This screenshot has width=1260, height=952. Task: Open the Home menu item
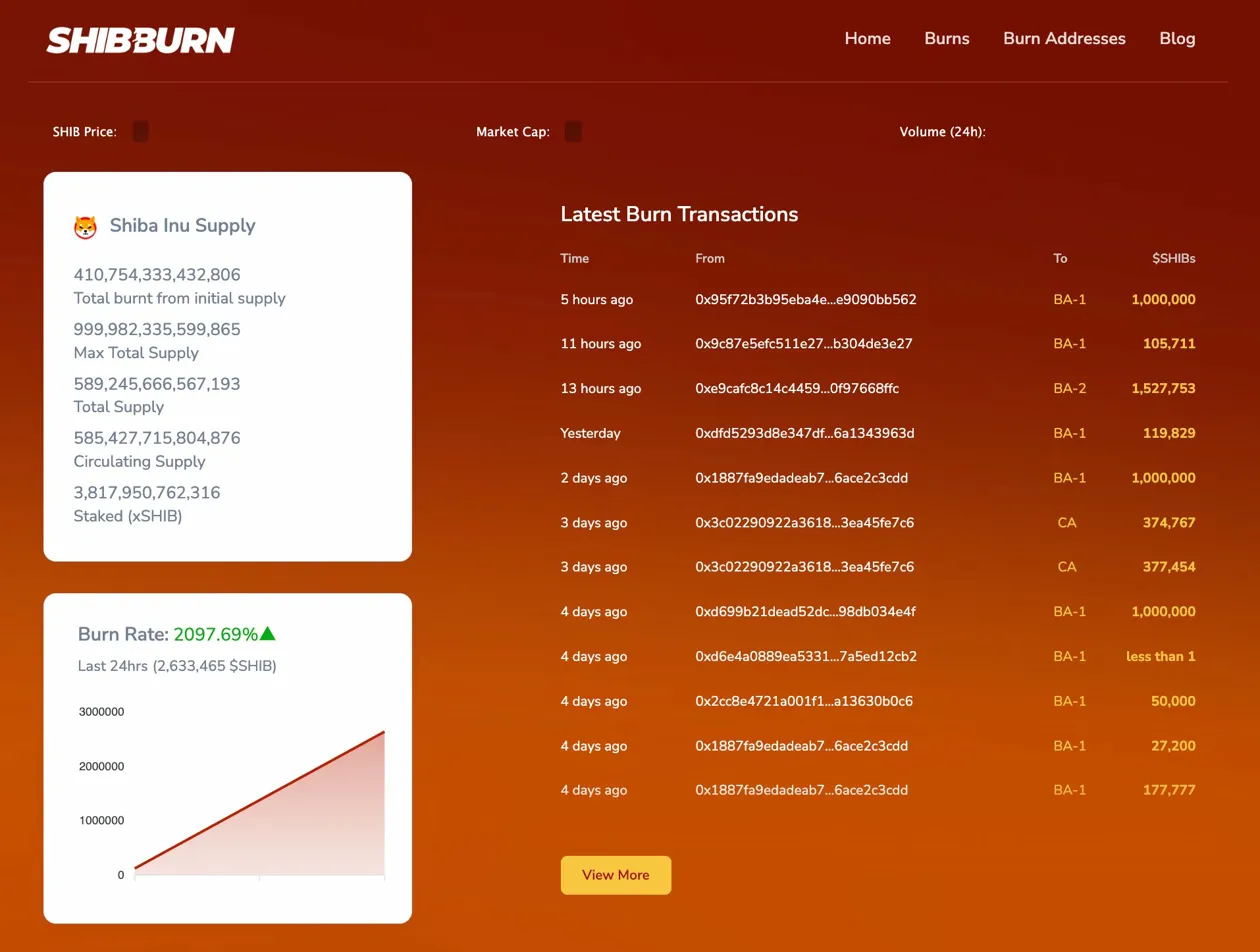click(x=867, y=39)
